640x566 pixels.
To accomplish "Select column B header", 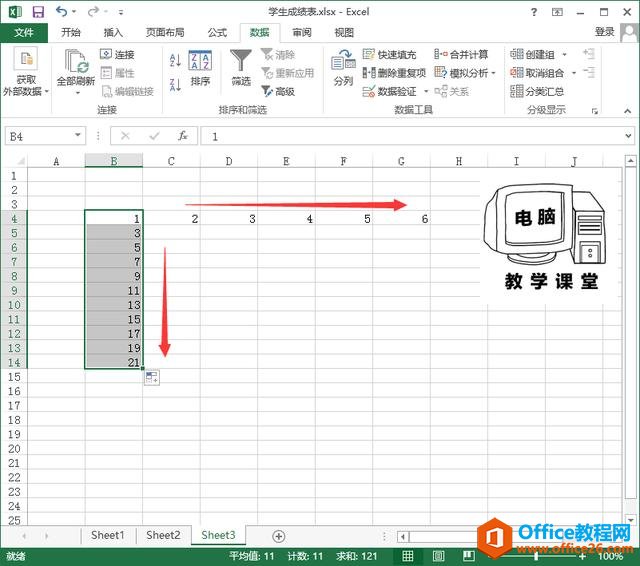I will coord(114,161).
